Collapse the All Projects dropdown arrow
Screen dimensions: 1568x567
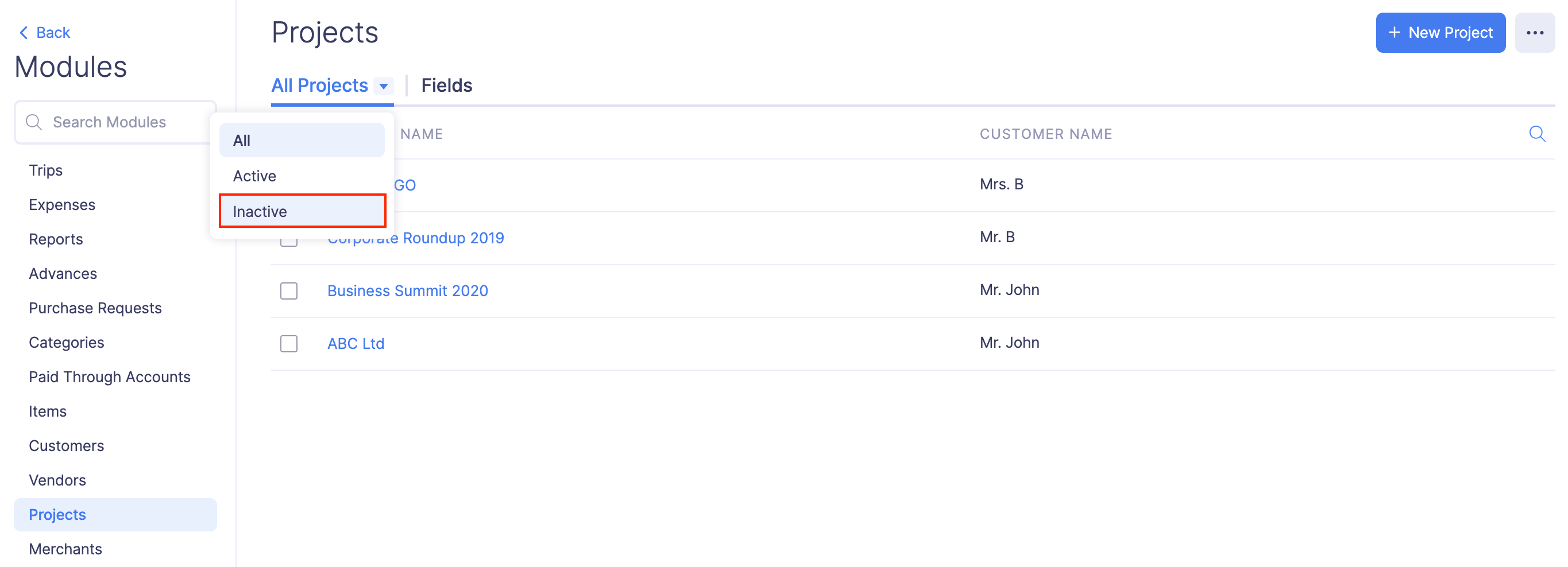coord(384,87)
